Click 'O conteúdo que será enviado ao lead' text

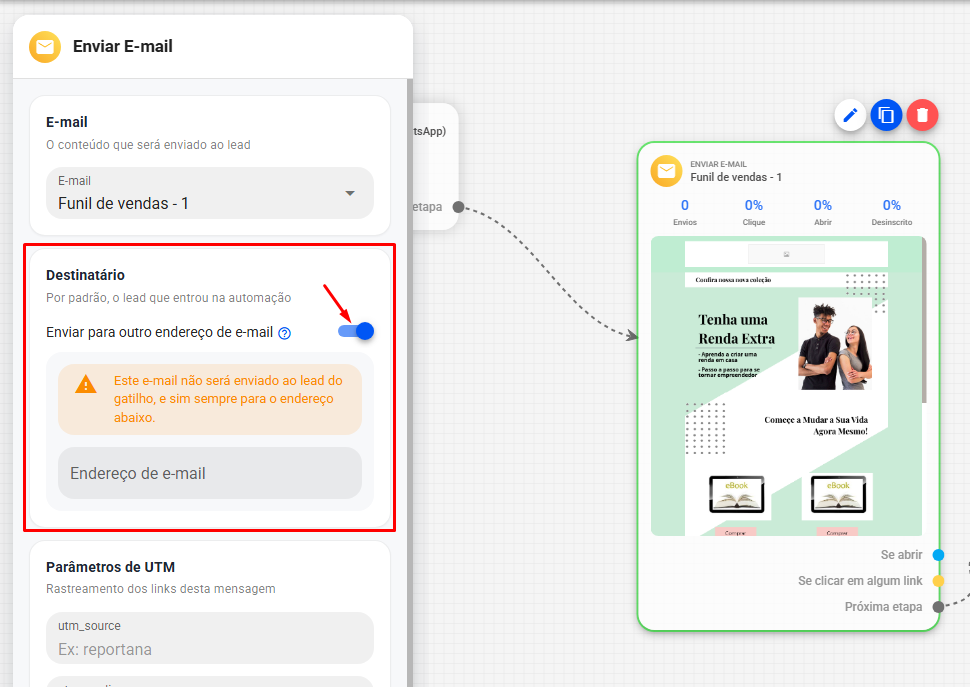[x=148, y=145]
